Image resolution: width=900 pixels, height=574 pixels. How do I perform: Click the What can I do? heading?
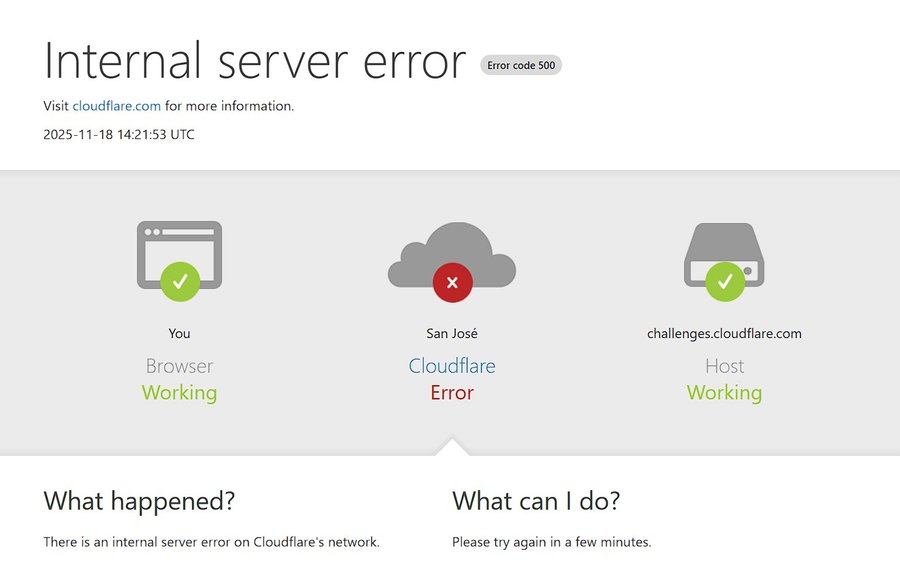536,500
